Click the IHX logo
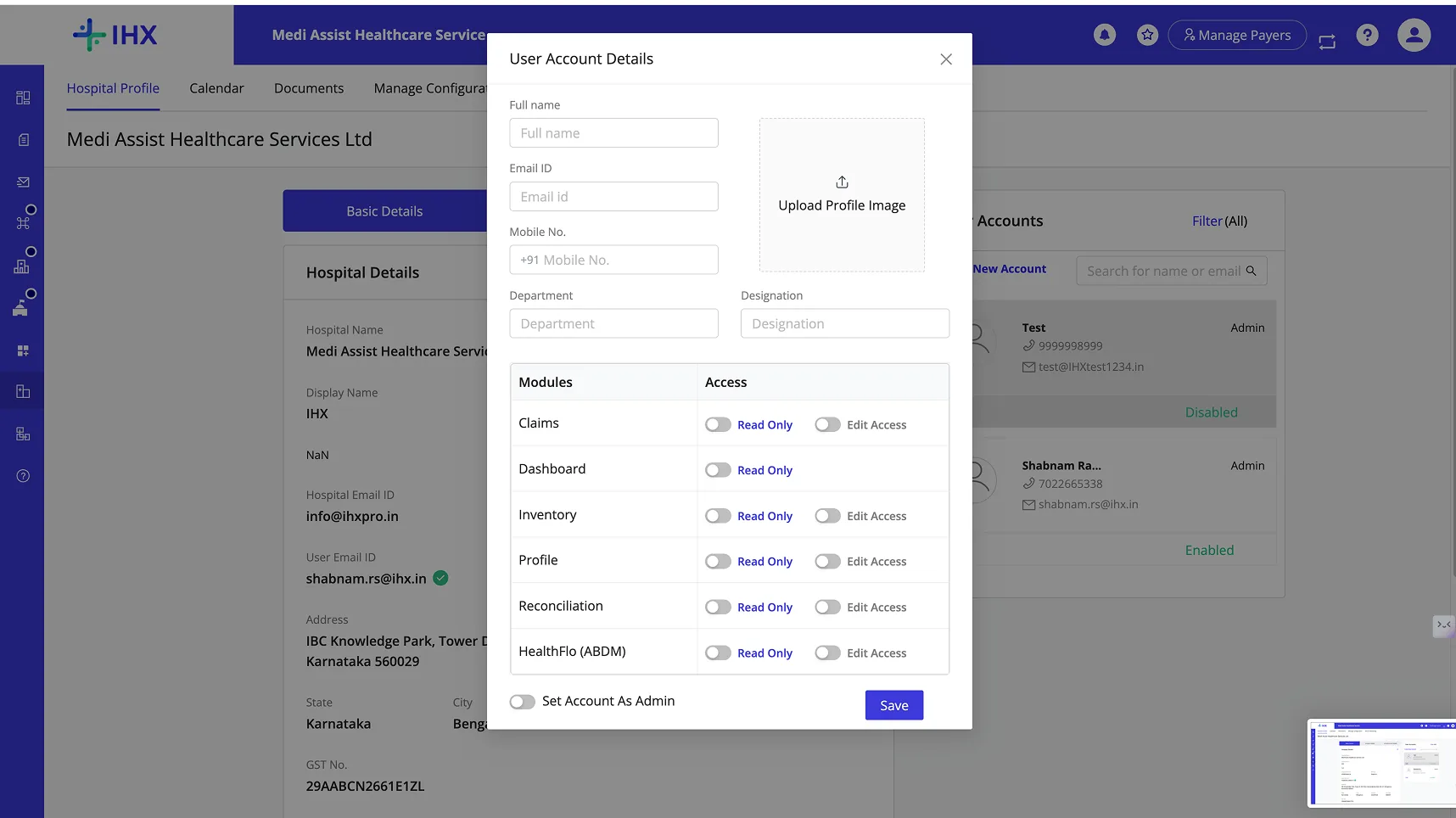 tap(115, 35)
